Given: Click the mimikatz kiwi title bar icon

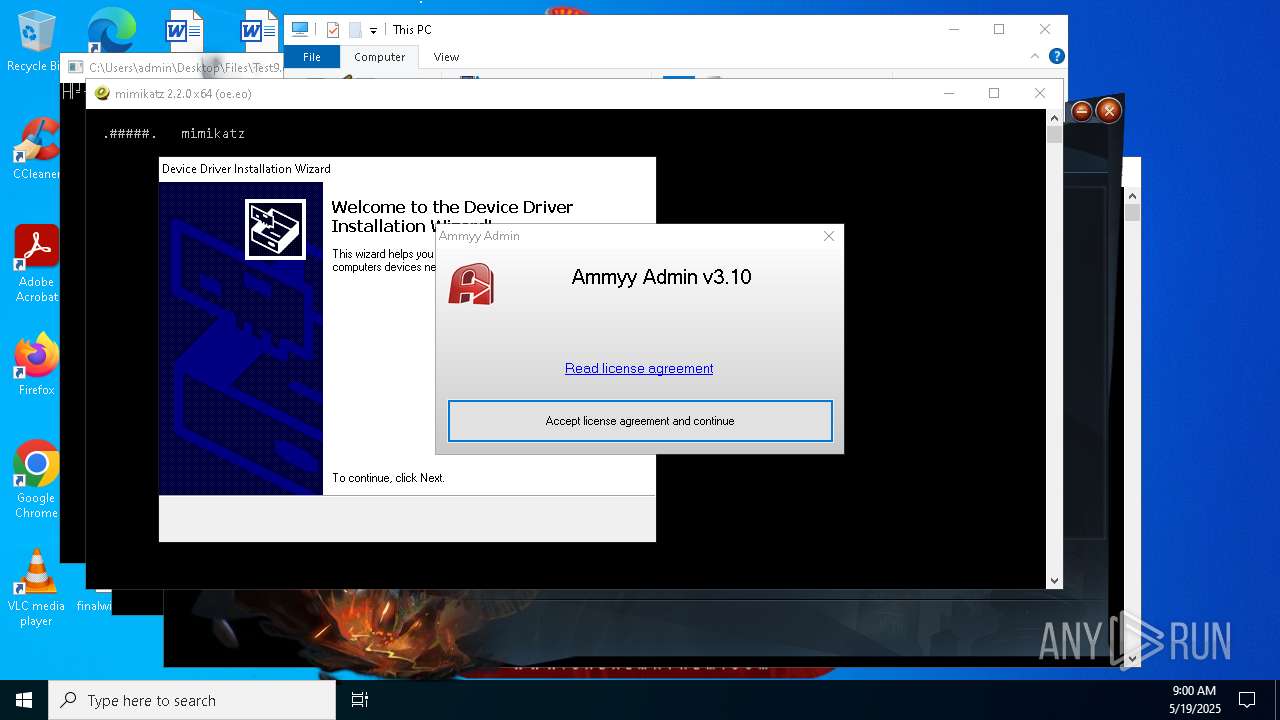Looking at the screenshot, I should click(x=102, y=94).
